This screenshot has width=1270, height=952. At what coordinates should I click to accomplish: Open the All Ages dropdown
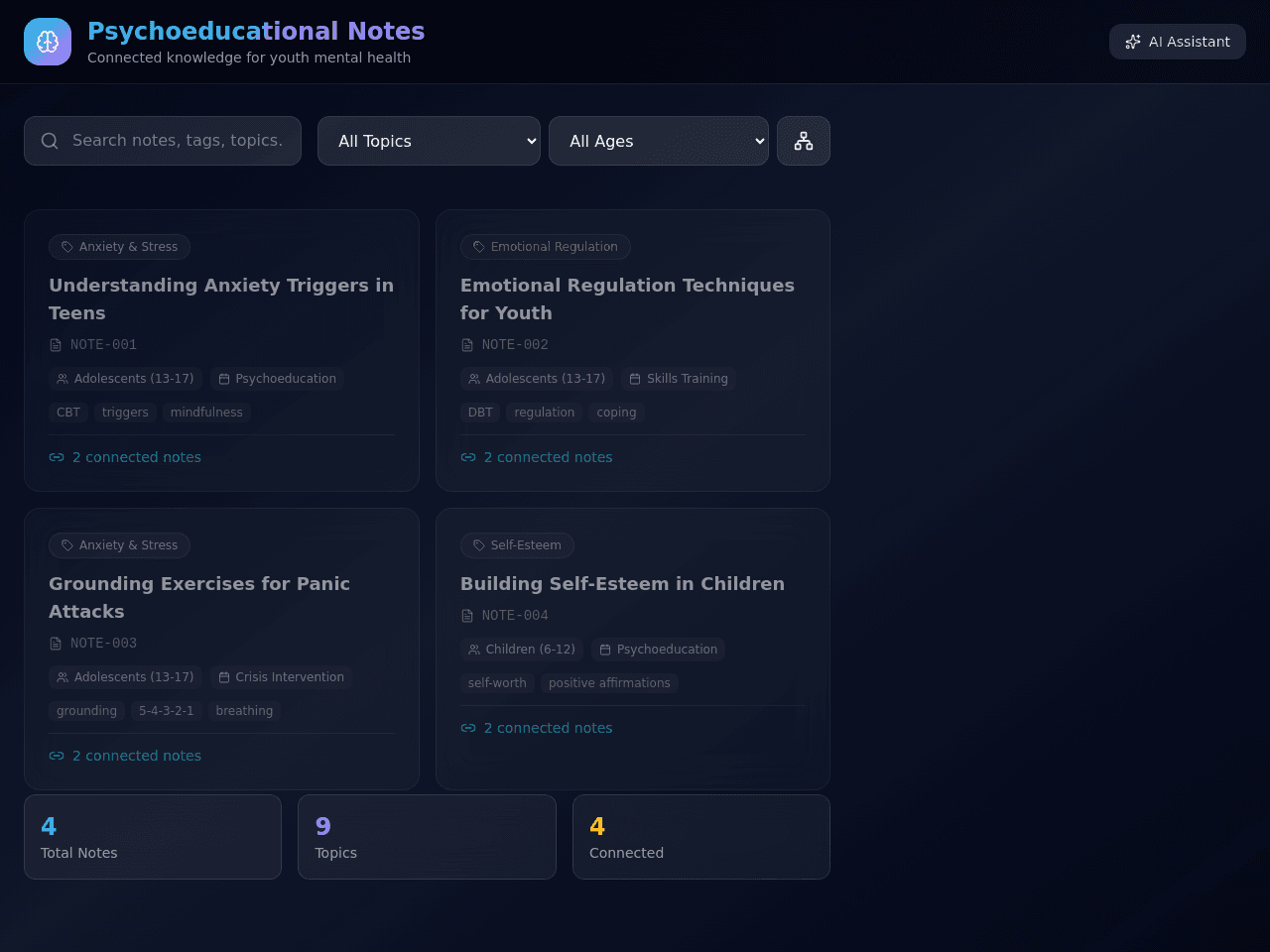659,141
